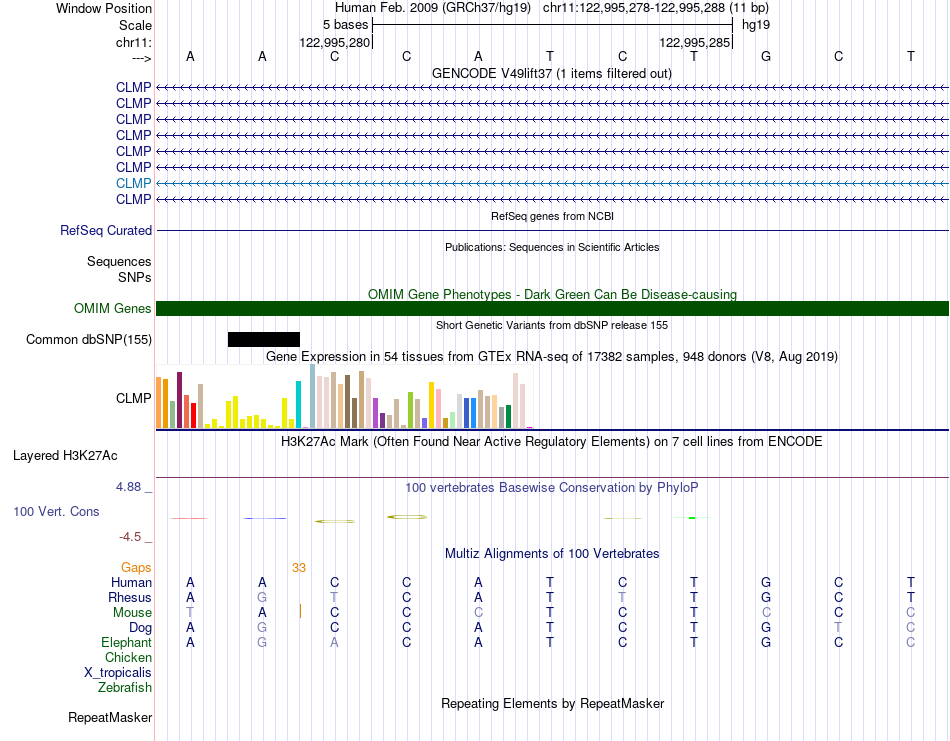Click the G base in reference sequence row
950x741 pixels.
[x=766, y=56]
